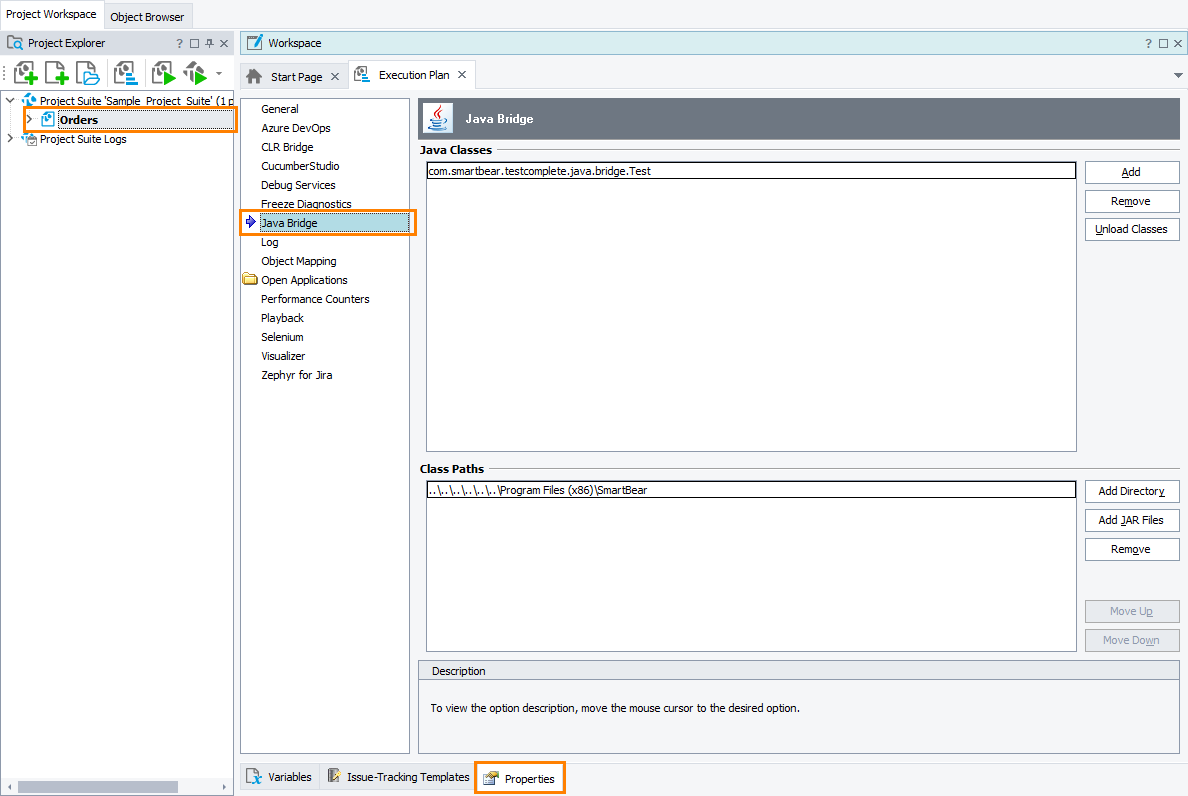Click the Add JAR Files button
The image size is (1188, 796).
click(1131, 520)
